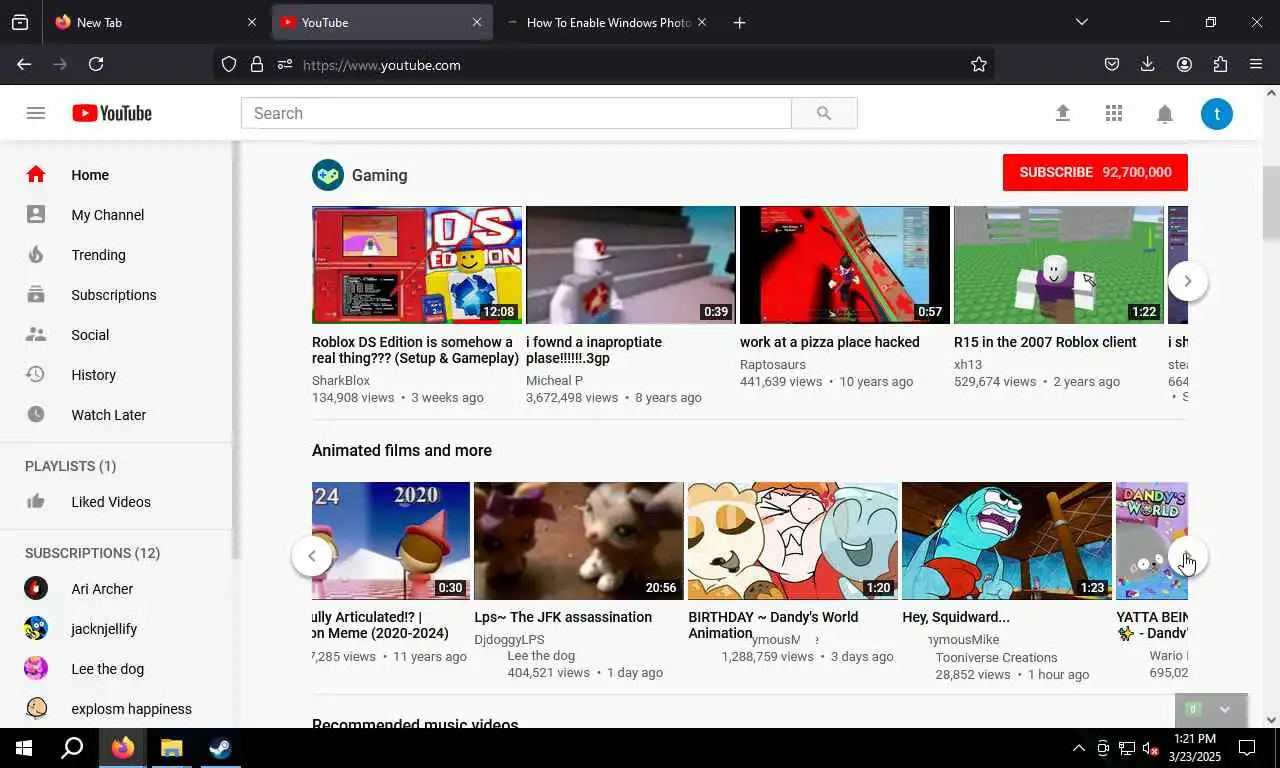Open the Roblox DS Edition video thumbnail
Image resolution: width=1280 pixels, height=768 pixels.
(417, 265)
